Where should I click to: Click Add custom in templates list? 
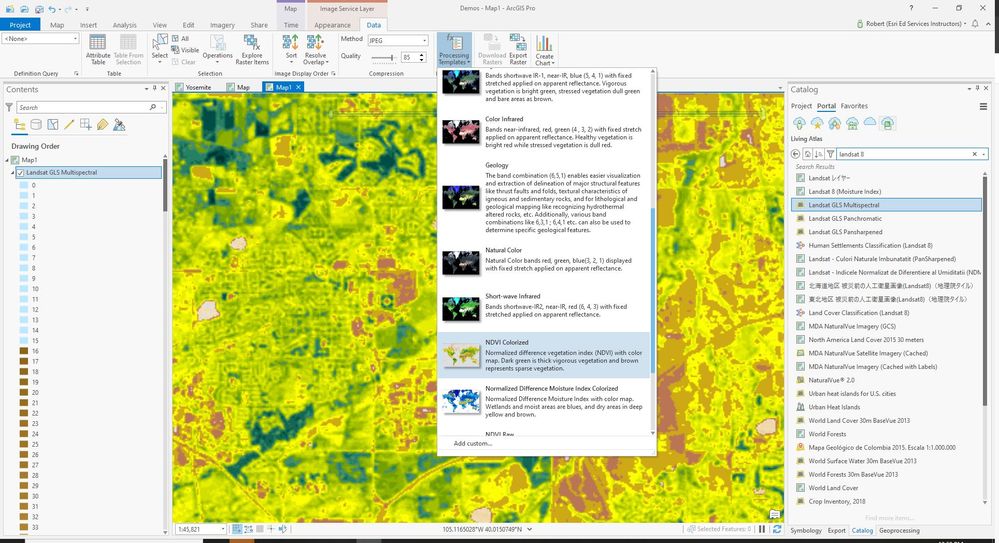coord(472,444)
